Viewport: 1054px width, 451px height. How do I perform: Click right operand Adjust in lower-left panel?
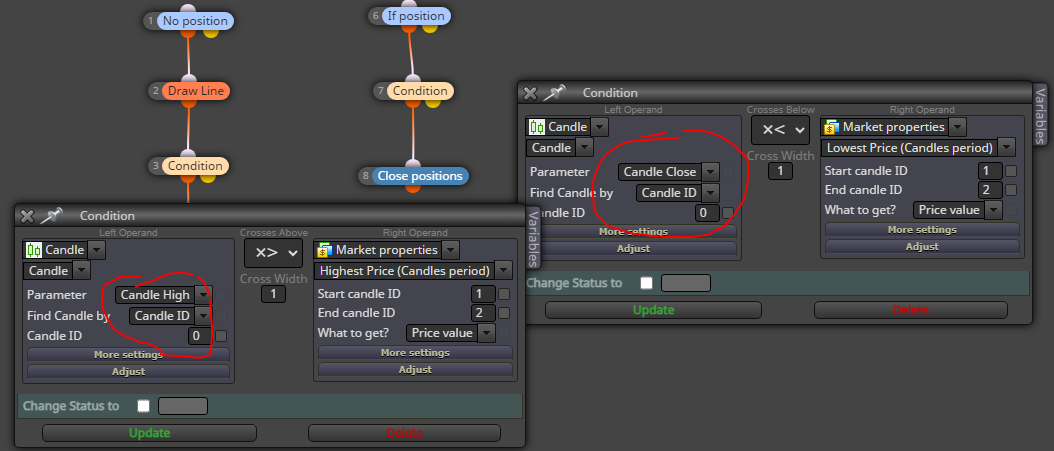pos(415,369)
